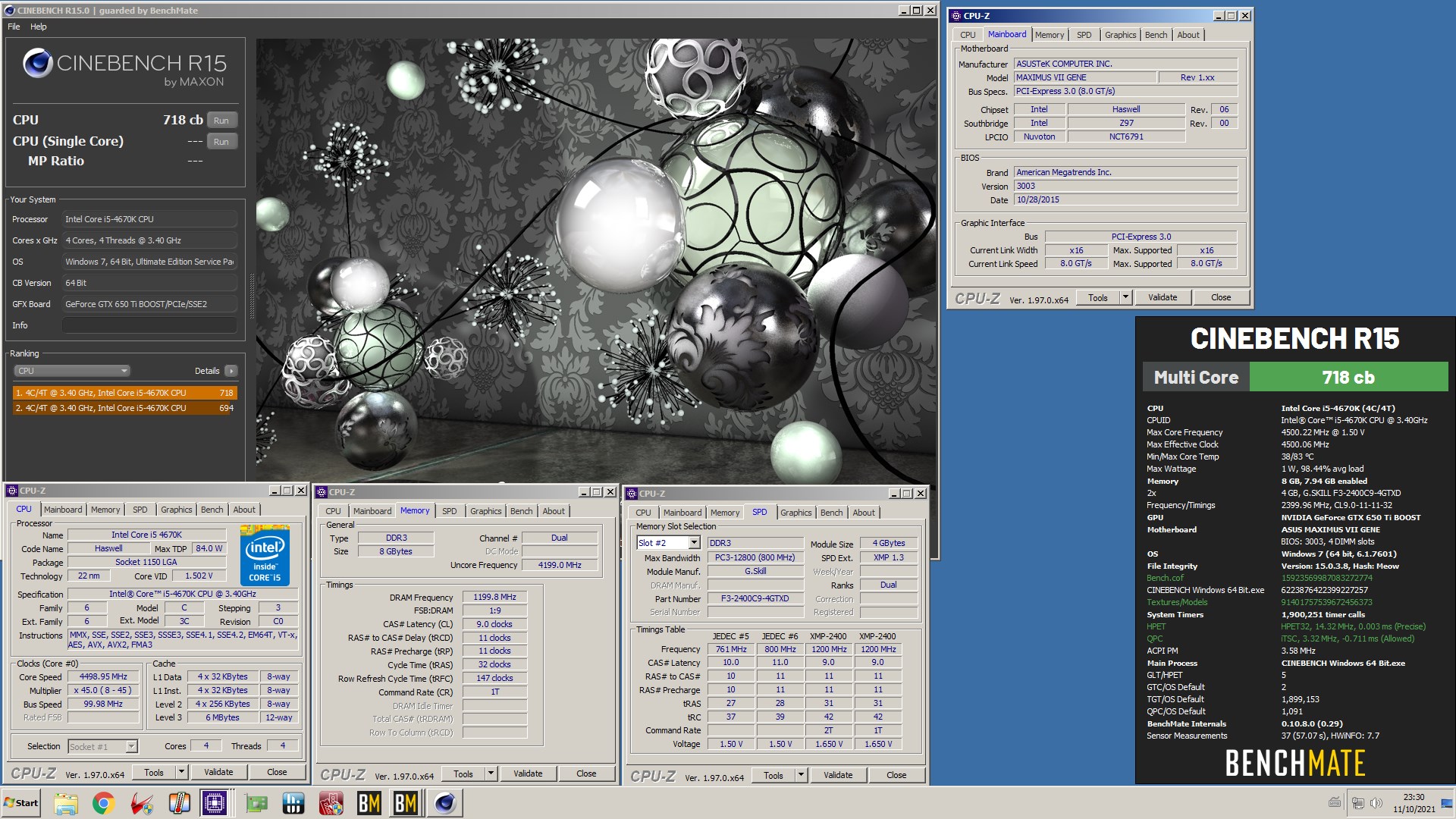
Task: Click the 718 cb Multi Core score bar
Action: pyautogui.click(x=1348, y=377)
